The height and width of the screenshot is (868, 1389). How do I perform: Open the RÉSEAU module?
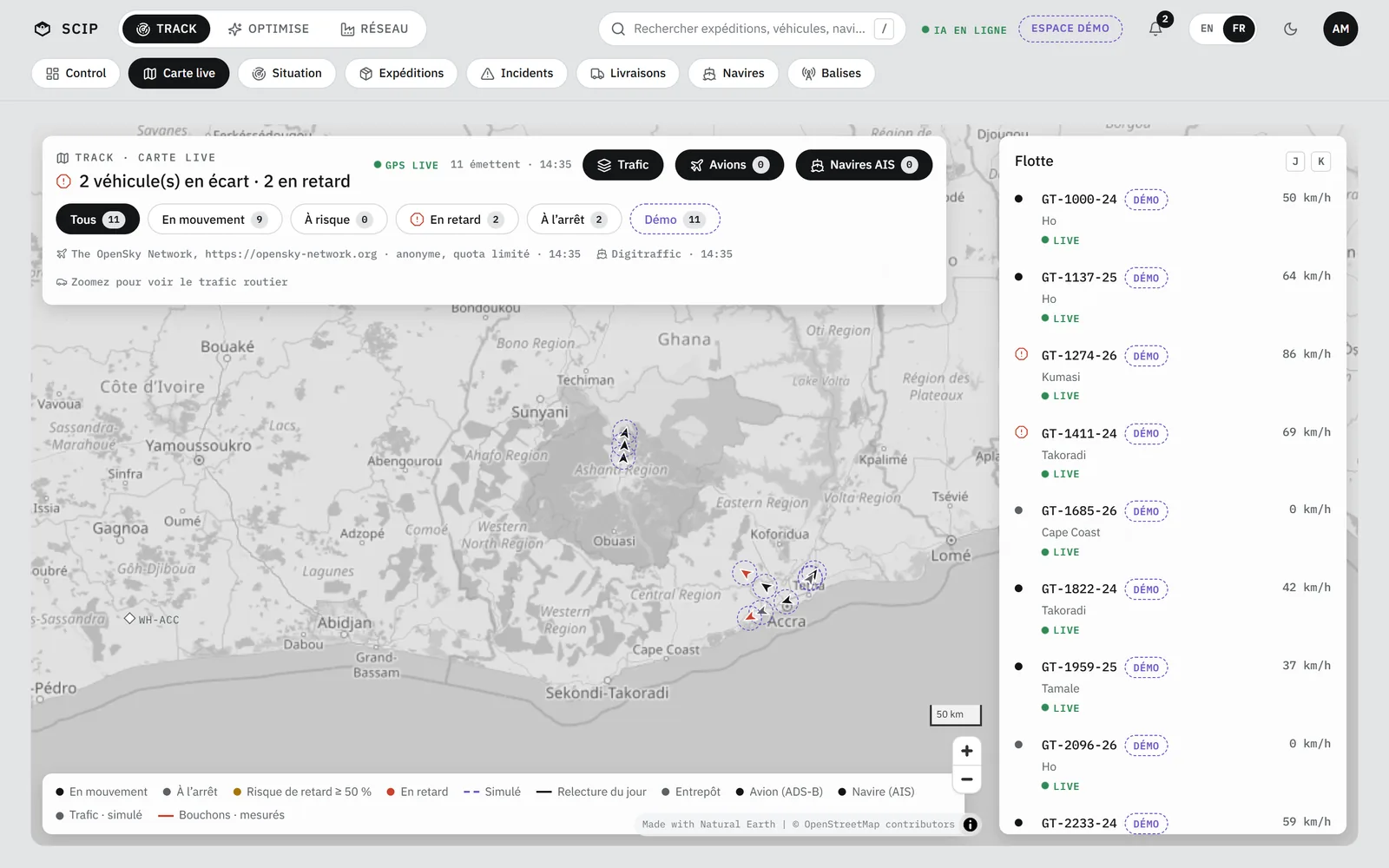coord(374,29)
